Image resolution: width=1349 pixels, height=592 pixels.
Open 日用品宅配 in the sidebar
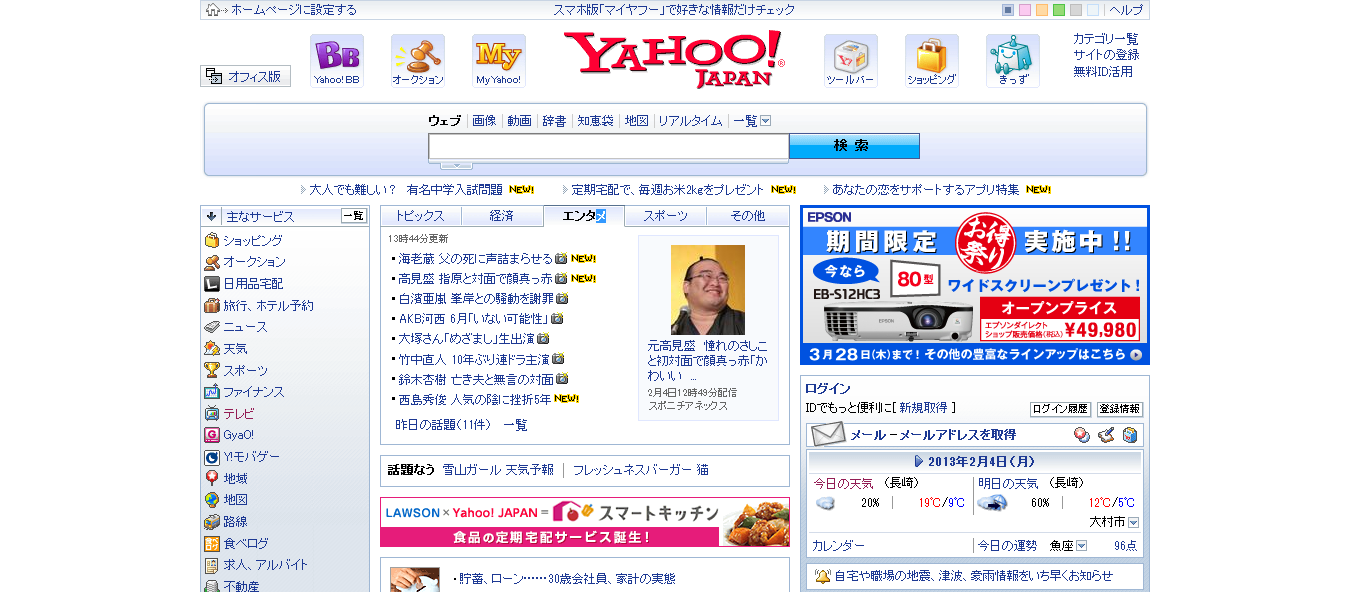click(253, 284)
